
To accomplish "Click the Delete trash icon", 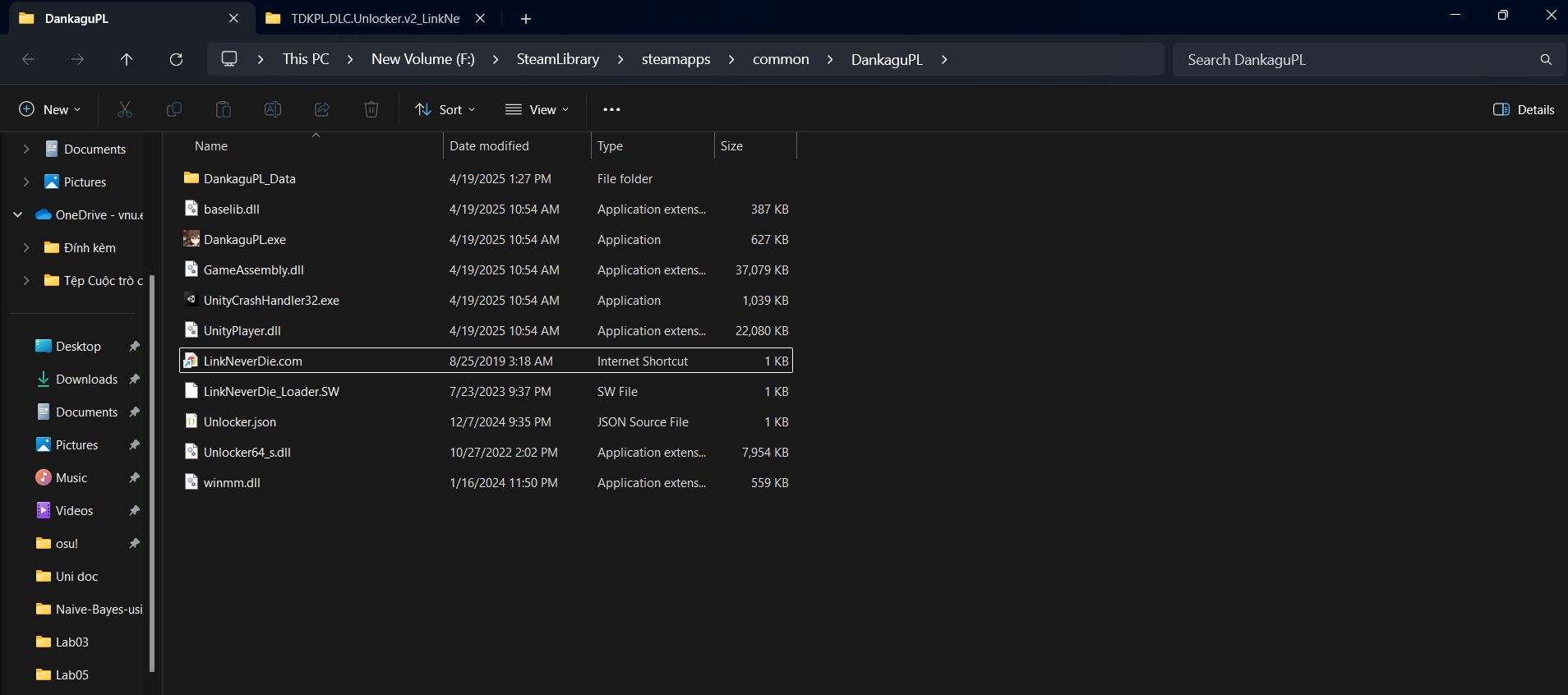I will [371, 109].
